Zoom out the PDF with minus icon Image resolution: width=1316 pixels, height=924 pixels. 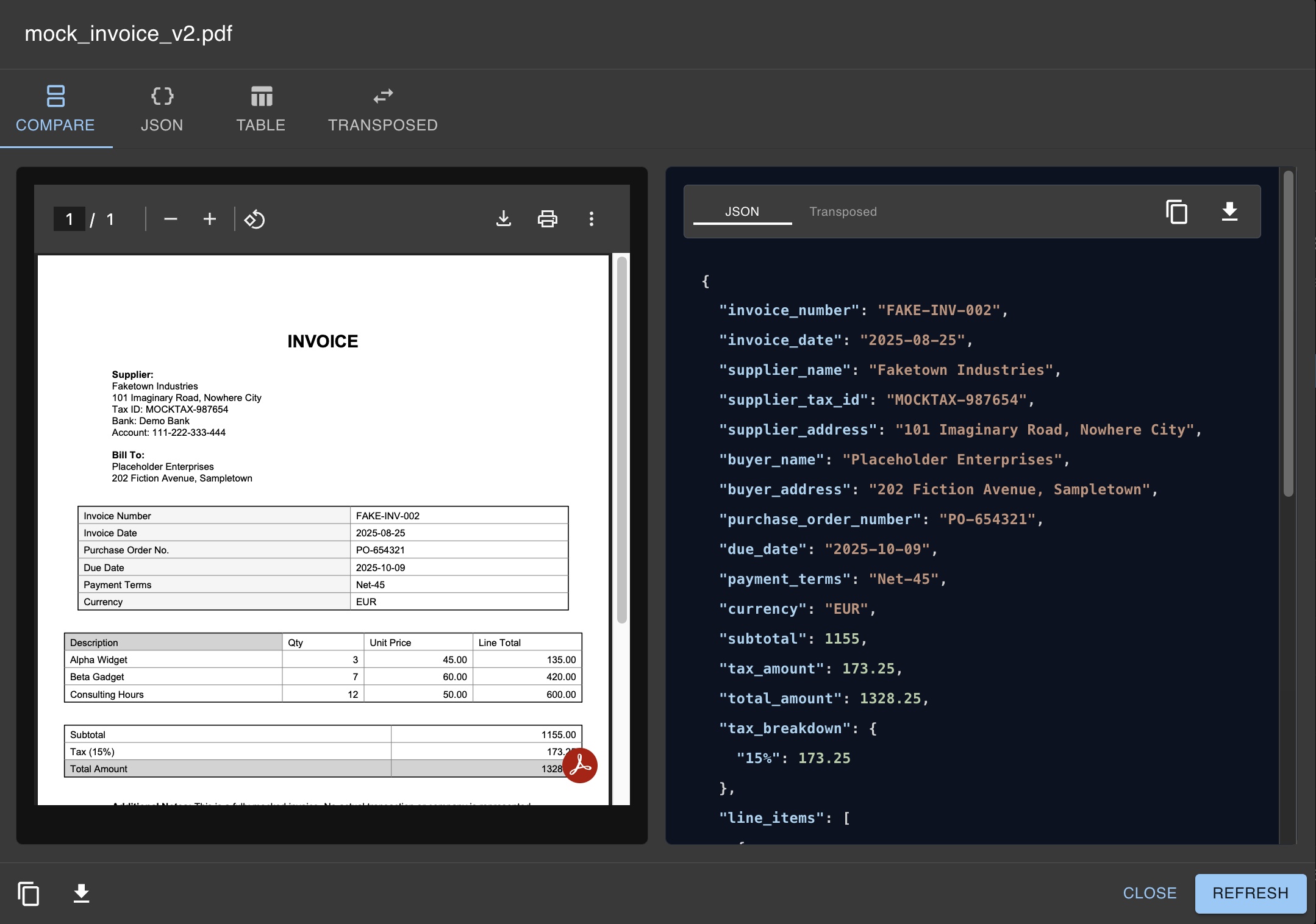click(x=171, y=219)
